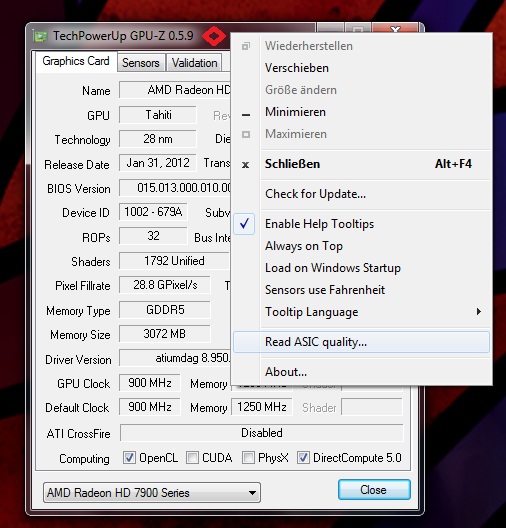Click the GPU-Z app icon in title bar
Viewport: 506px width, 528px height.
(x=40, y=36)
